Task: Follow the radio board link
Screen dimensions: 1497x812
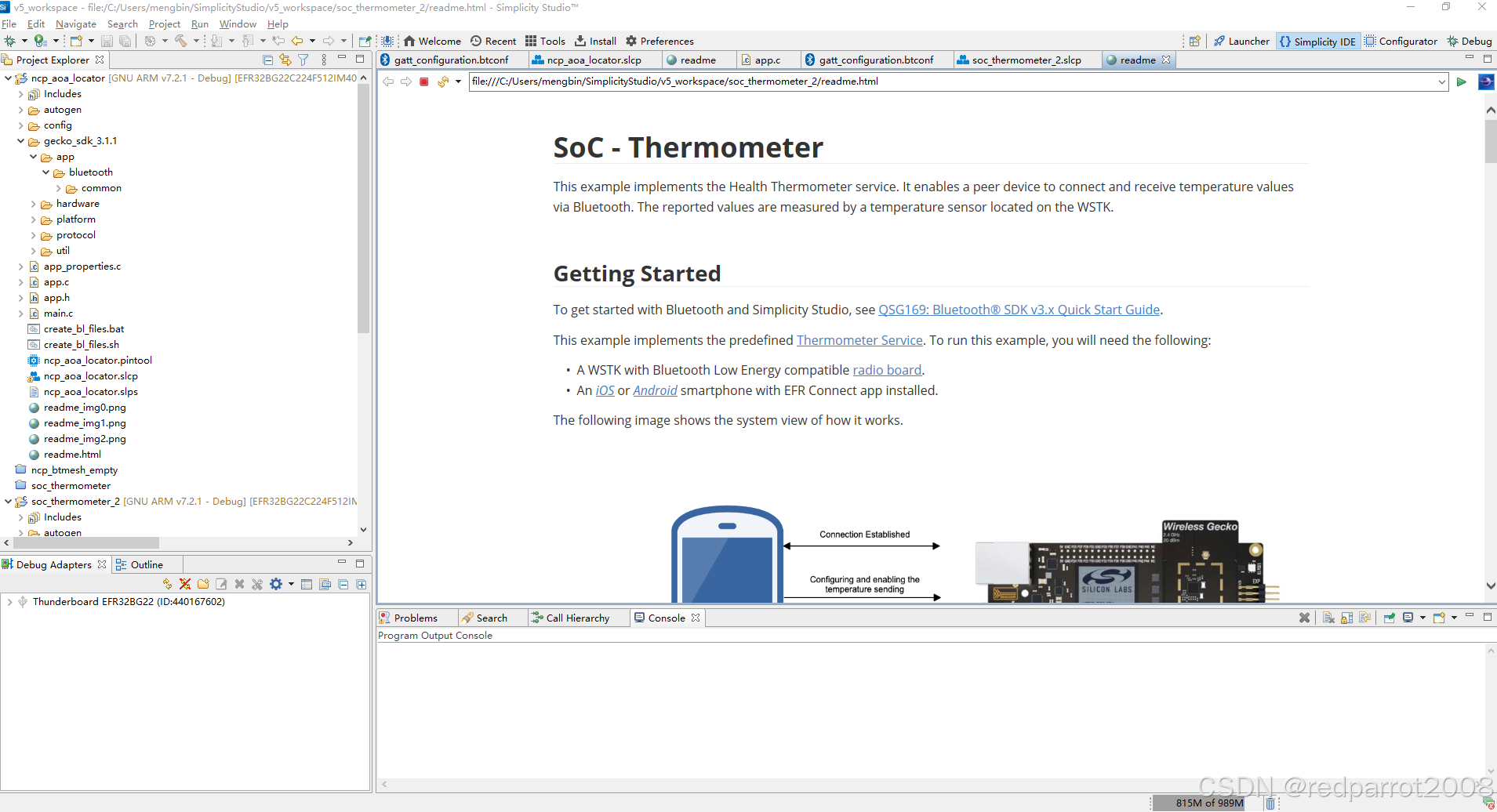Action: point(887,370)
